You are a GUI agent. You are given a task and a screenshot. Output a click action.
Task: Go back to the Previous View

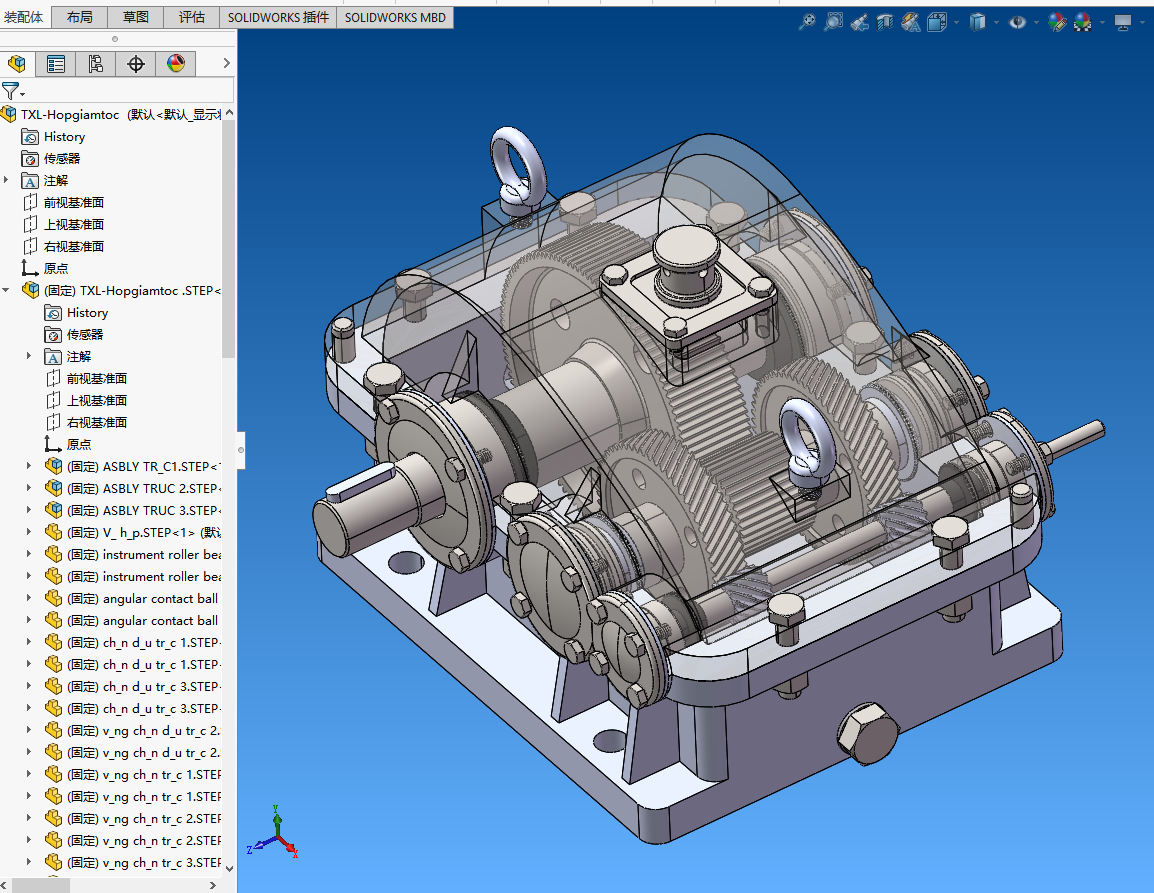(859, 22)
